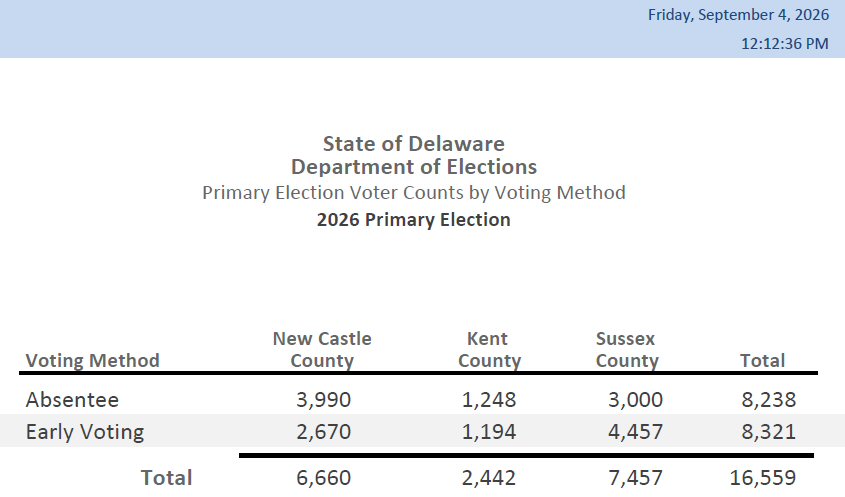Click Absentee Kent County value 1,248
Image resolution: width=845 pixels, height=497 pixels.
click(489, 399)
